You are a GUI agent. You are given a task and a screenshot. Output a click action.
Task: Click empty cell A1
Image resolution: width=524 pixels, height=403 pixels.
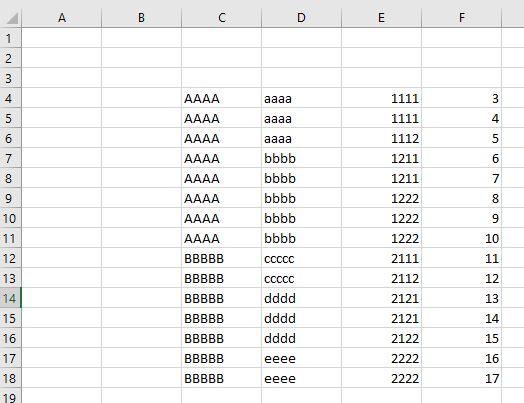(61, 38)
